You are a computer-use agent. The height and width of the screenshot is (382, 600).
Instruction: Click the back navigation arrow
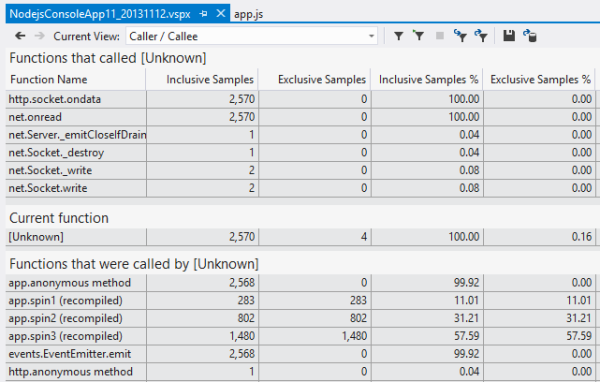[x=20, y=36]
